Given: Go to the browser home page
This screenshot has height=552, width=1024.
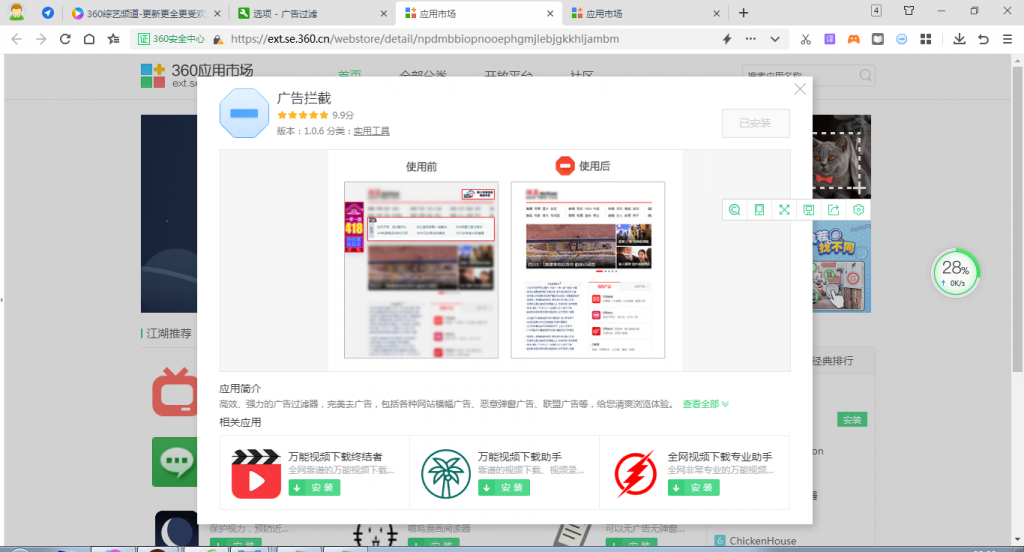Looking at the screenshot, I should pos(89,39).
